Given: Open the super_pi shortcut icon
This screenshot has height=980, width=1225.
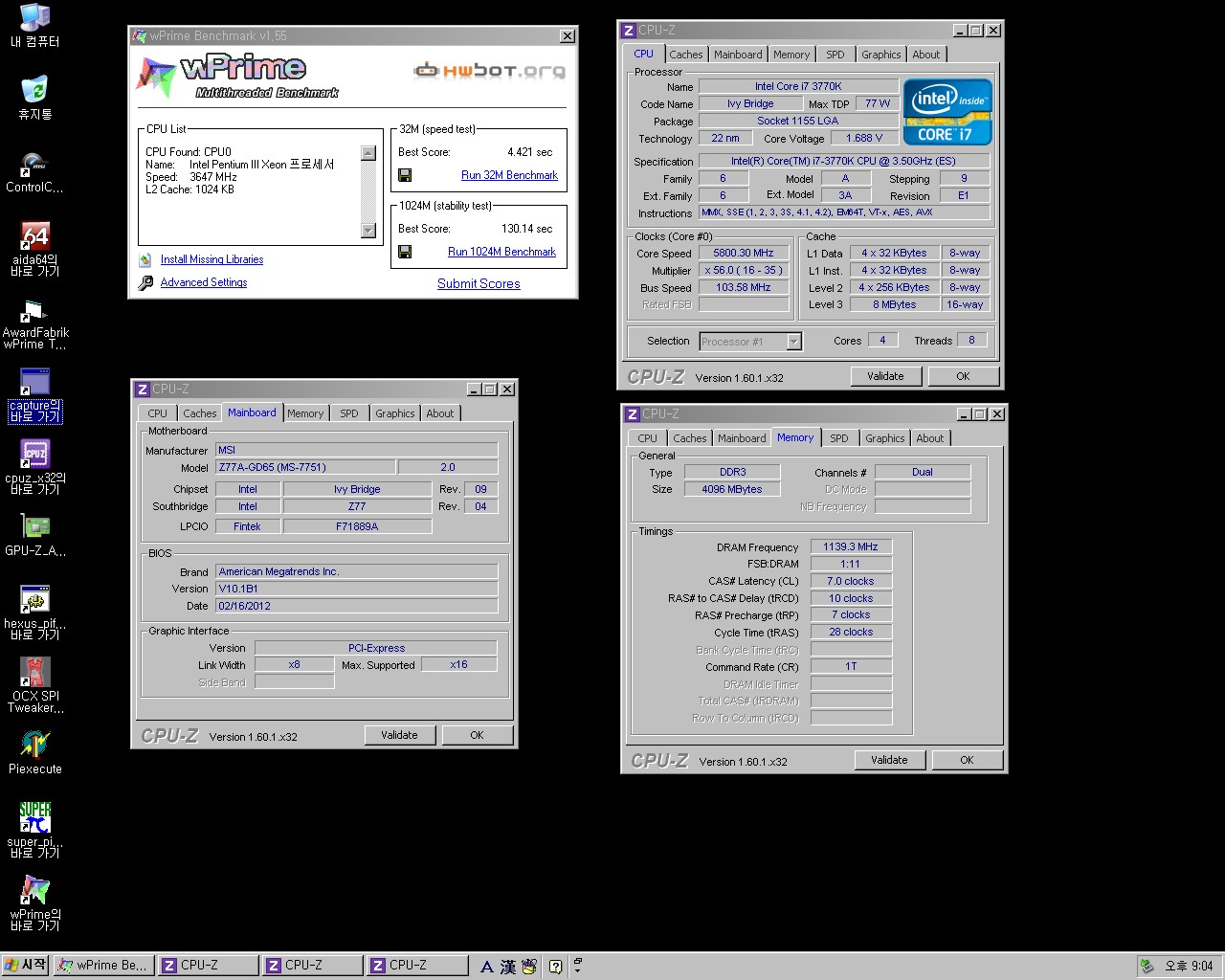Looking at the screenshot, I should tap(34, 830).
